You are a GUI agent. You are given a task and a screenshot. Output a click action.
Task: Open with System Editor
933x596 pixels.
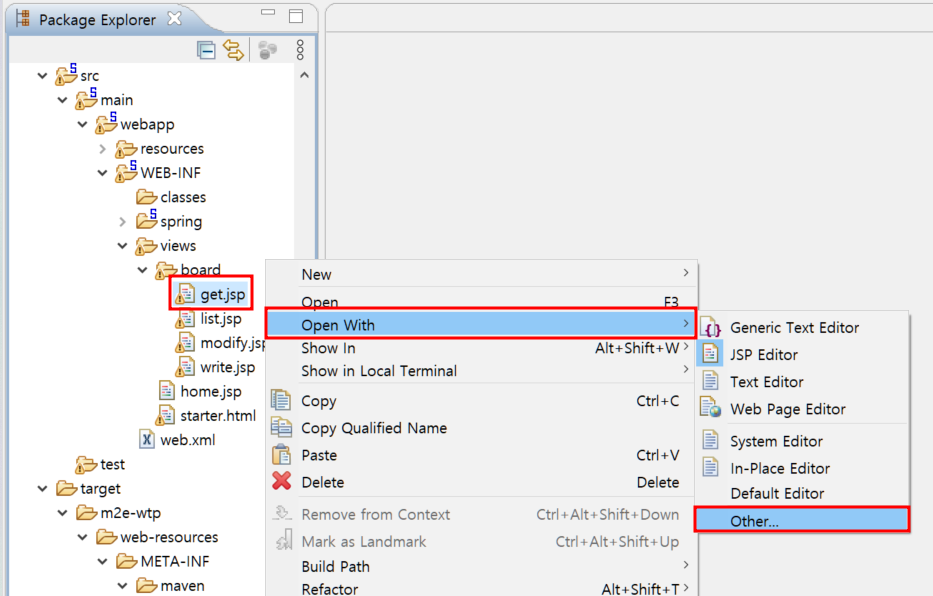coord(802,441)
